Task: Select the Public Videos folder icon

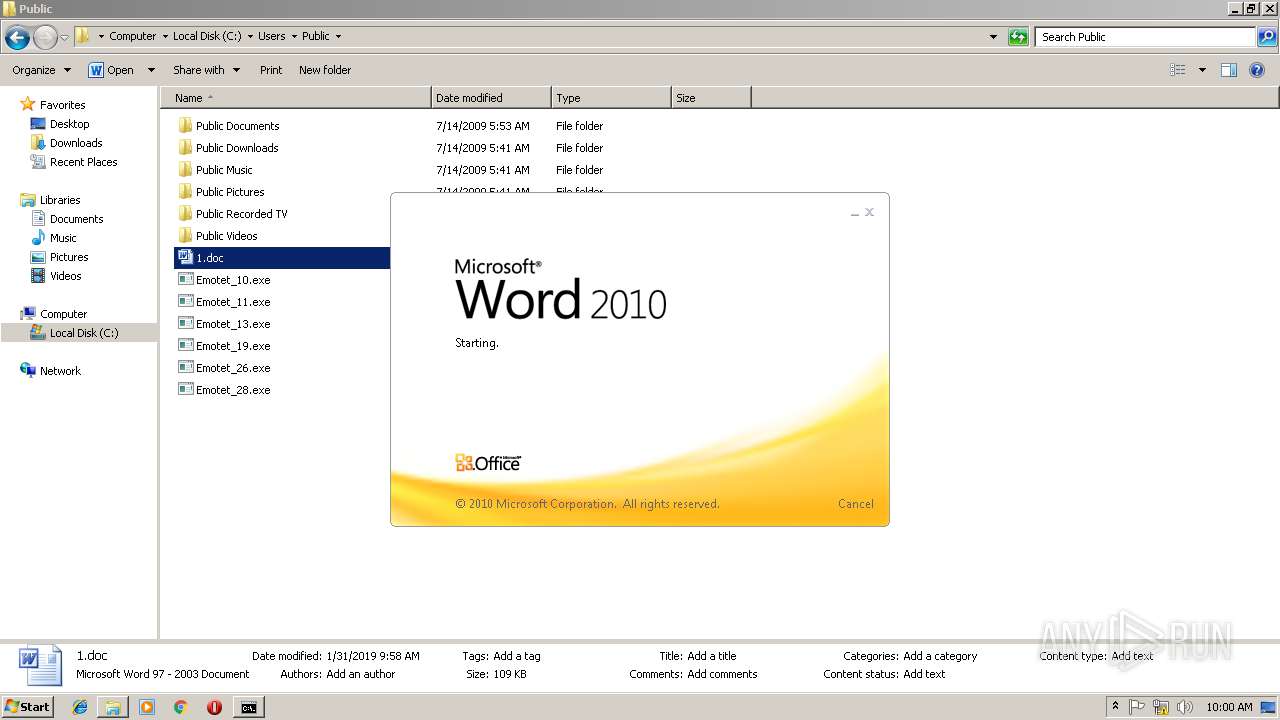Action: [x=185, y=236]
